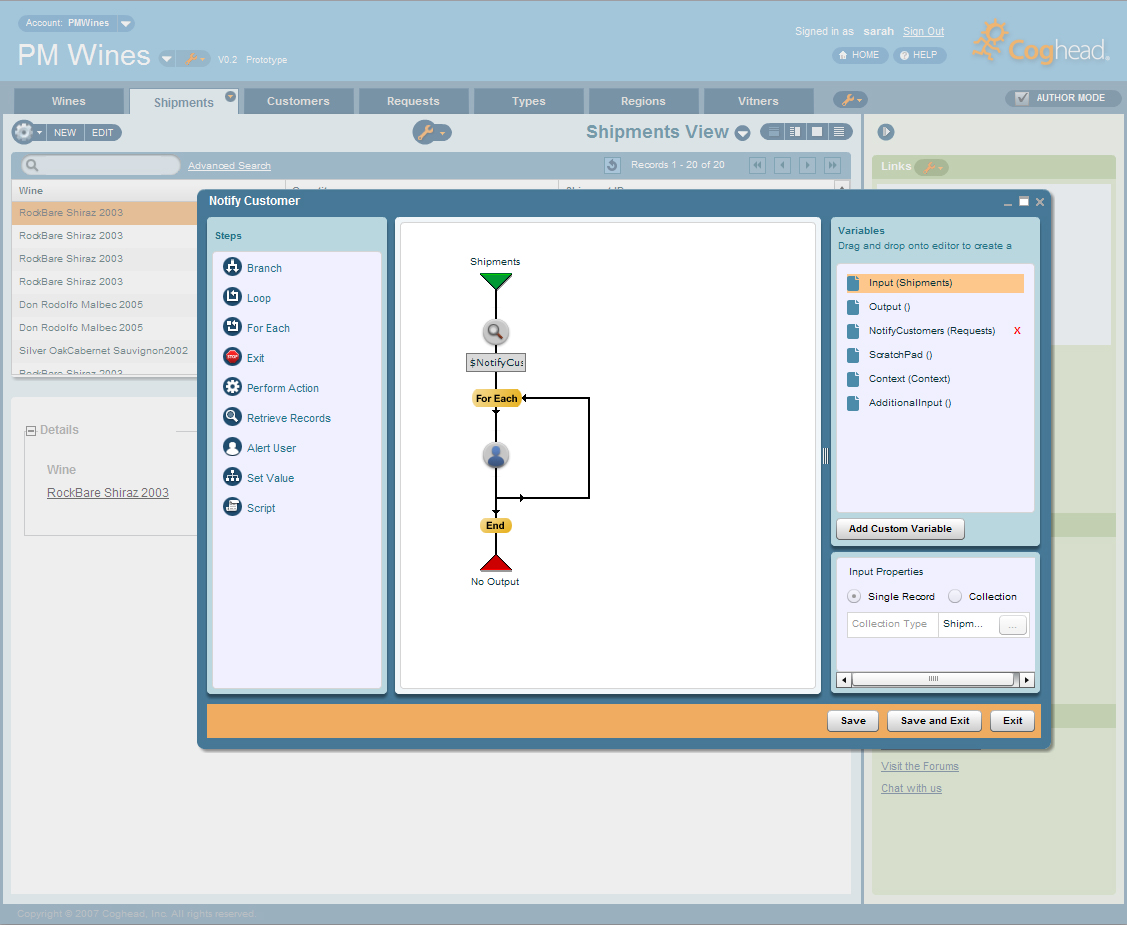Pick the Perform Action gear icon

(232, 388)
